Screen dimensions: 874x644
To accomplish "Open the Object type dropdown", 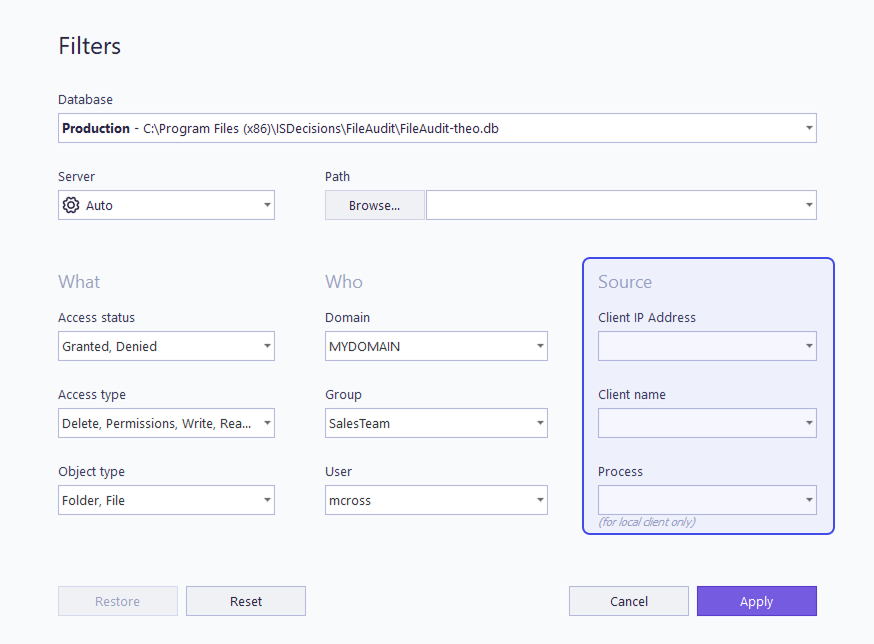I will [166, 500].
